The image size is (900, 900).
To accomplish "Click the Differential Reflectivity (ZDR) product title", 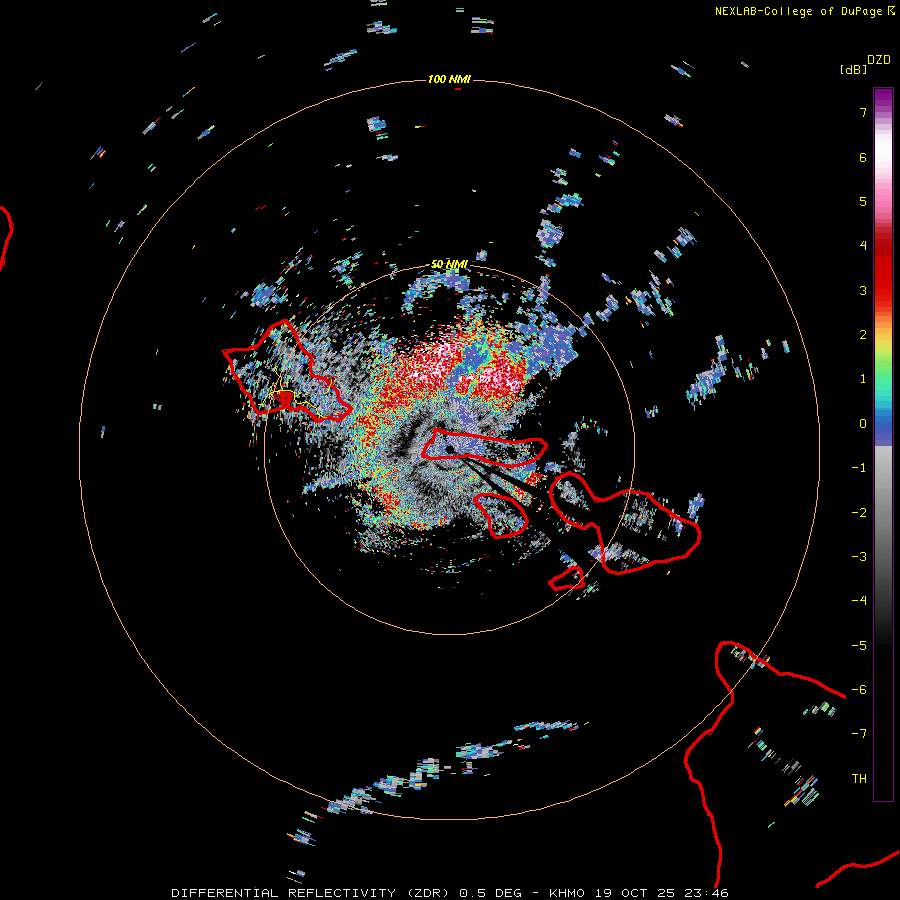I will point(311,893).
